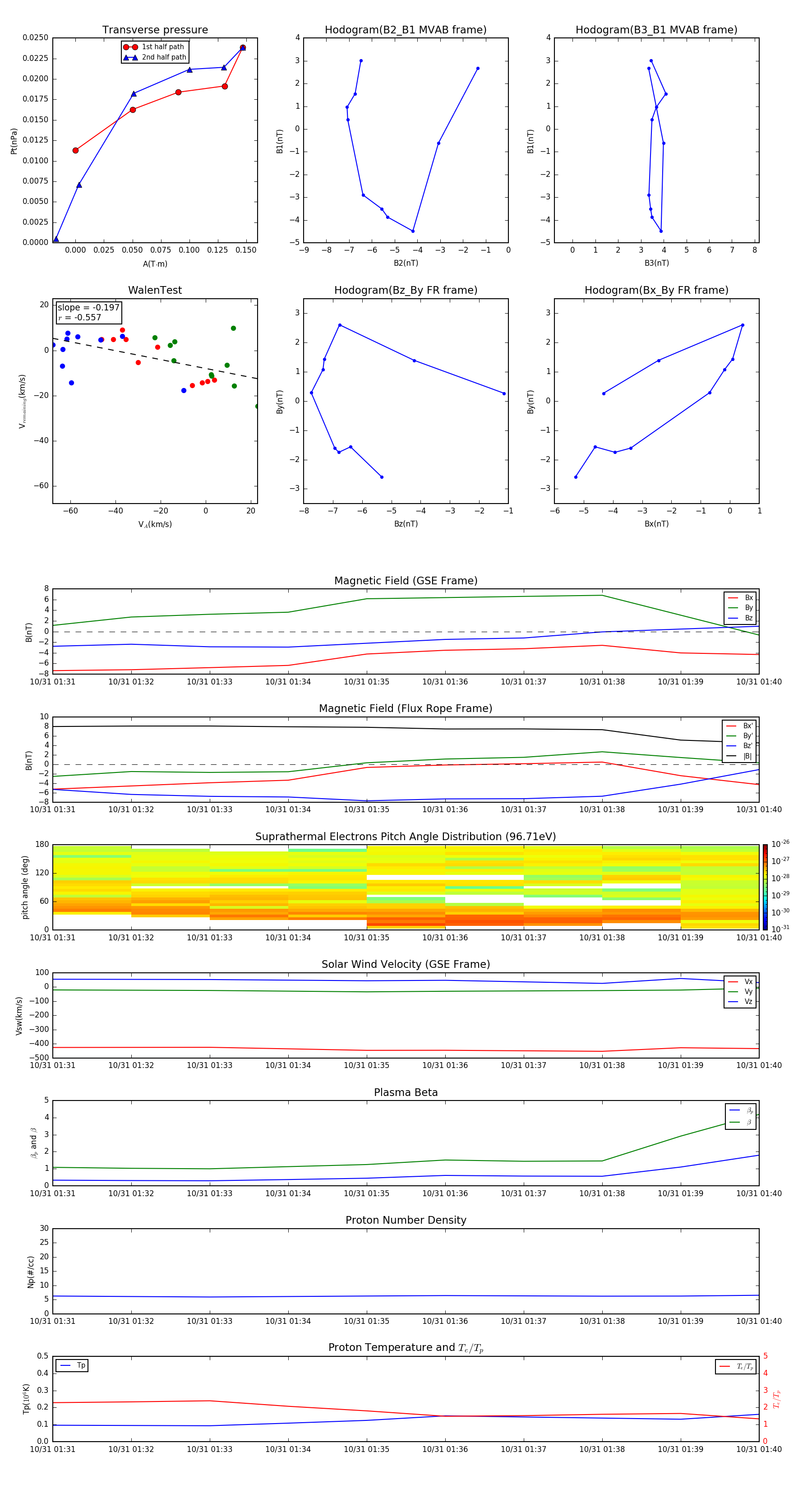Click the 'Hodogram(B3_B1 MVAB frame)' title

click(656, 30)
